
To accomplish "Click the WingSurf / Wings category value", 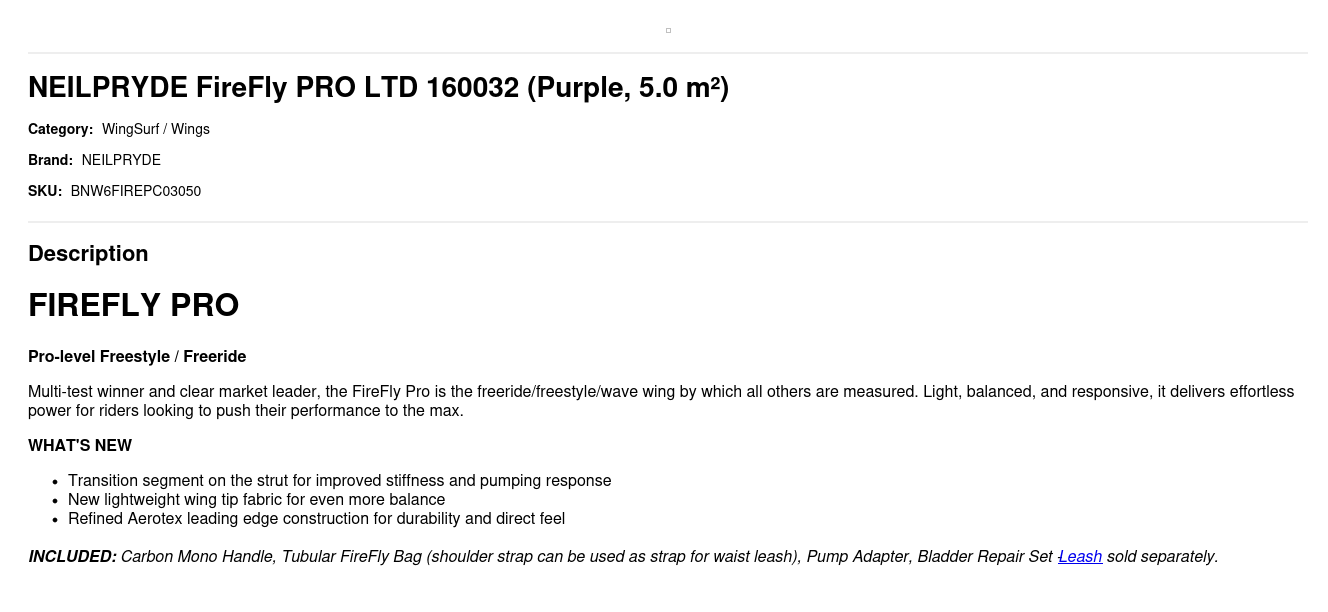I will click(x=156, y=129).
